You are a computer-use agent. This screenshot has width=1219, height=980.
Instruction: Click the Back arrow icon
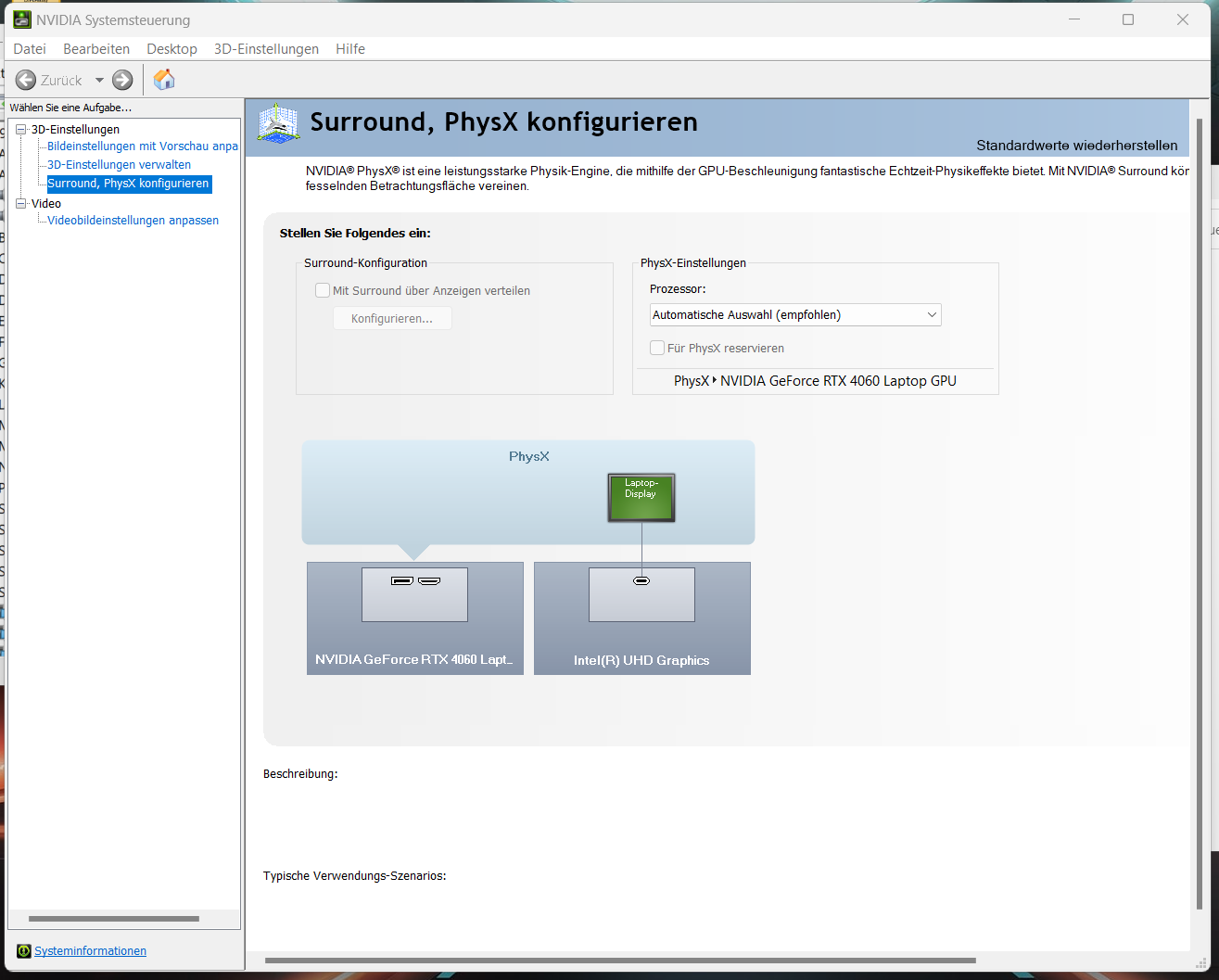tap(26, 81)
